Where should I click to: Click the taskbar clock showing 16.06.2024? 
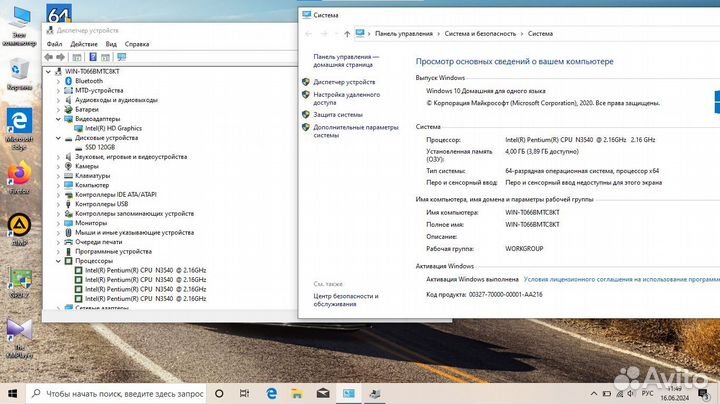675,394
